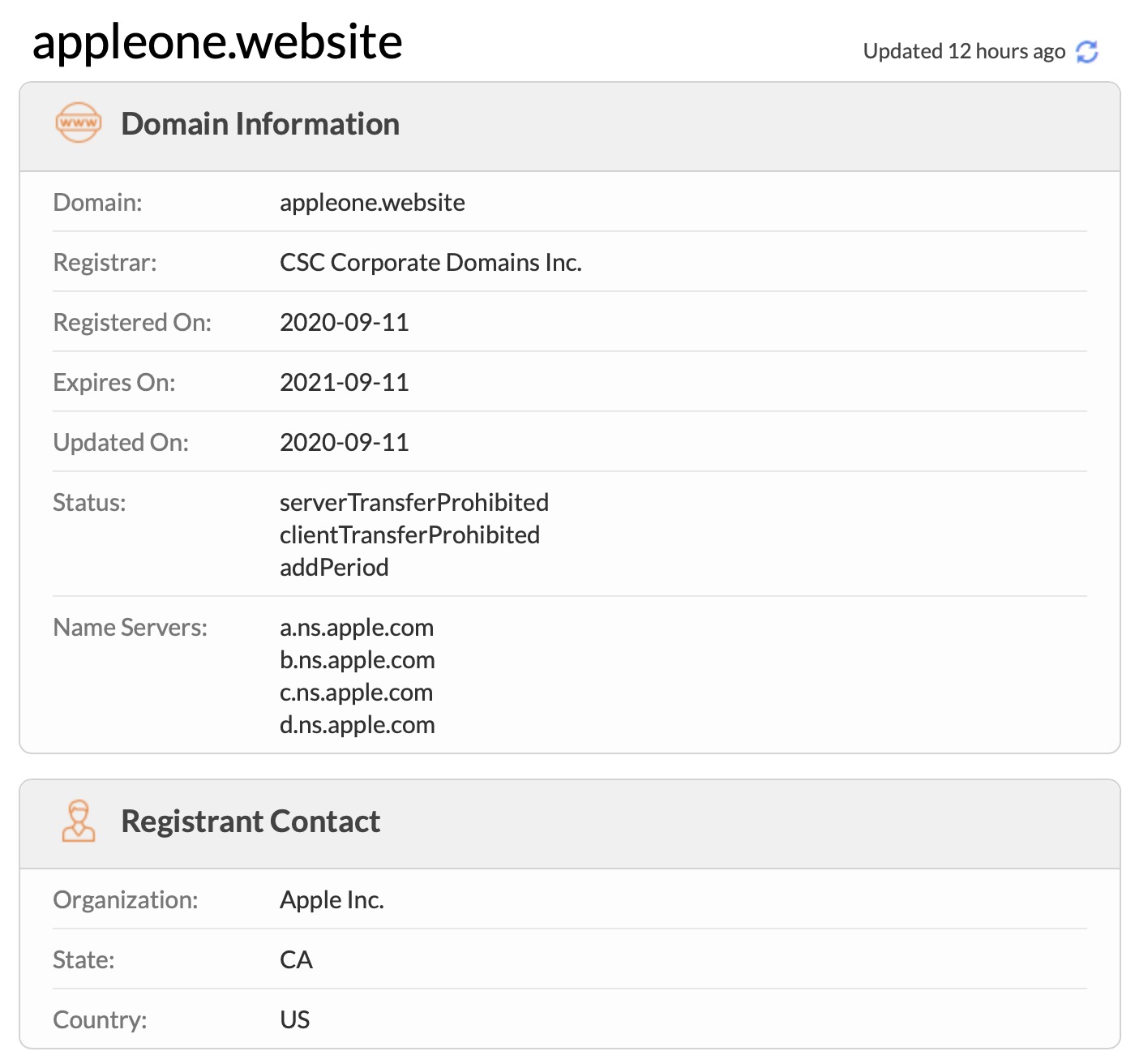Select CSC Corporate Domains Inc. registrar value

(x=430, y=262)
